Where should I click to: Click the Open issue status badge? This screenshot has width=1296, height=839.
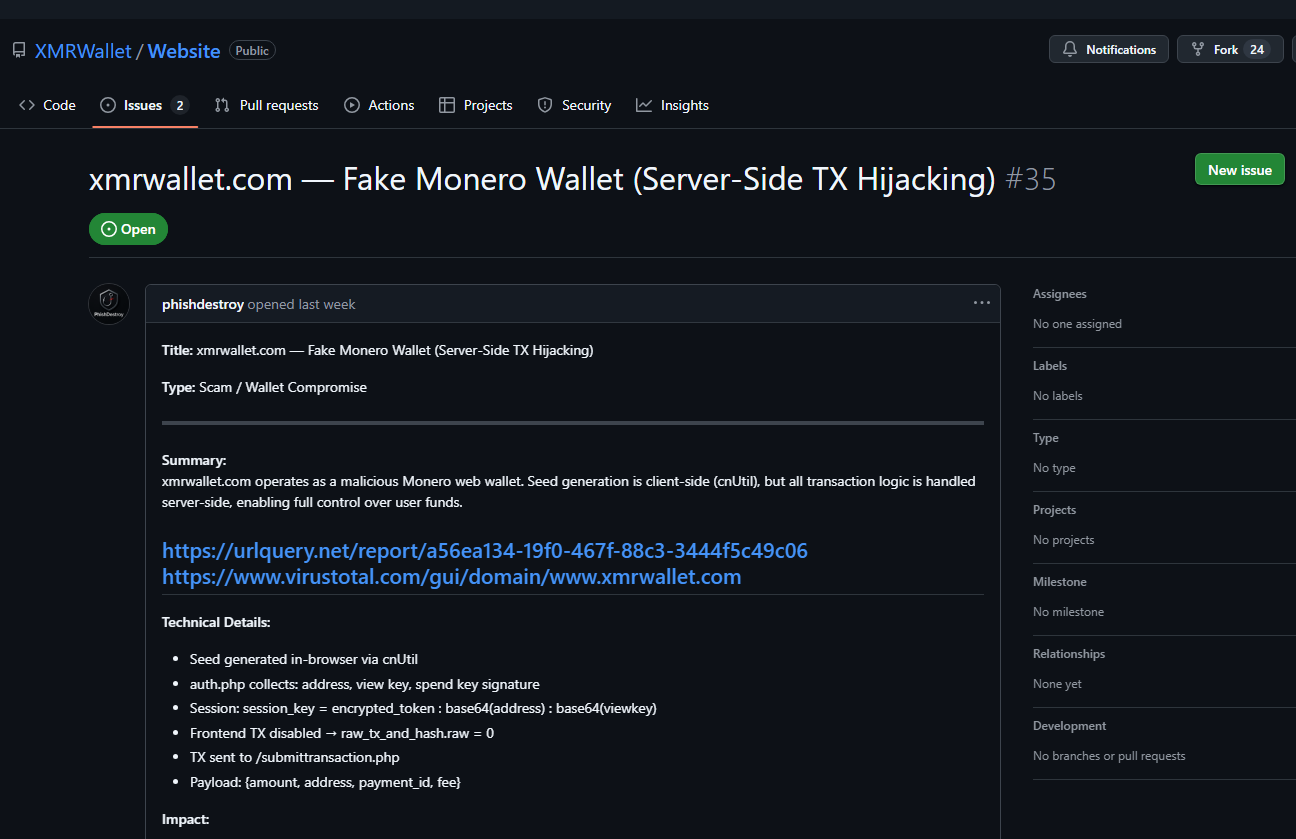[128, 228]
